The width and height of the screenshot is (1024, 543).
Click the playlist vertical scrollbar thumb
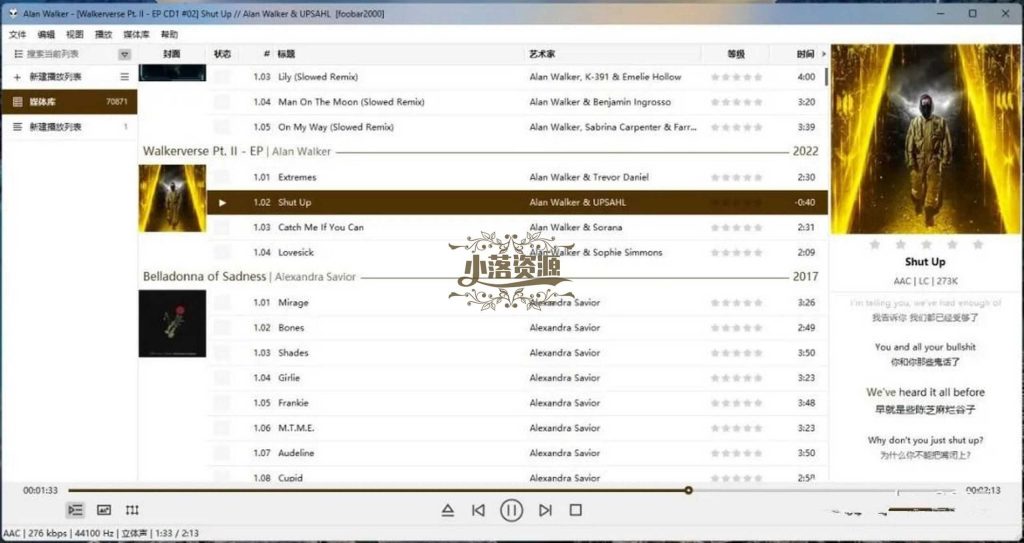coord(826,76)
